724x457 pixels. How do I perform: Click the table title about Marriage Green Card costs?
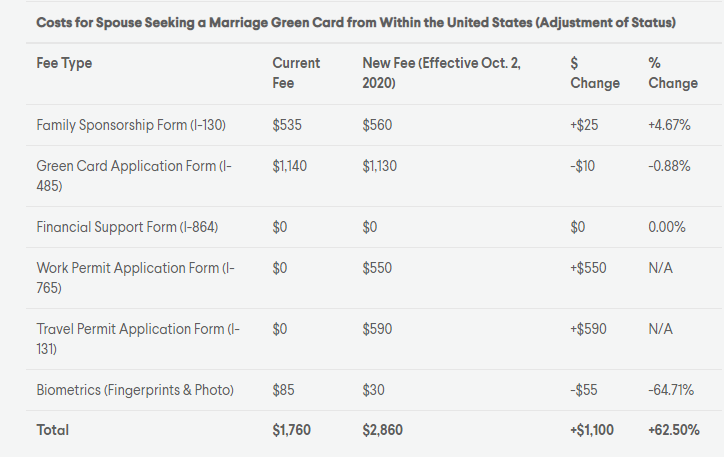click(356, 23)
